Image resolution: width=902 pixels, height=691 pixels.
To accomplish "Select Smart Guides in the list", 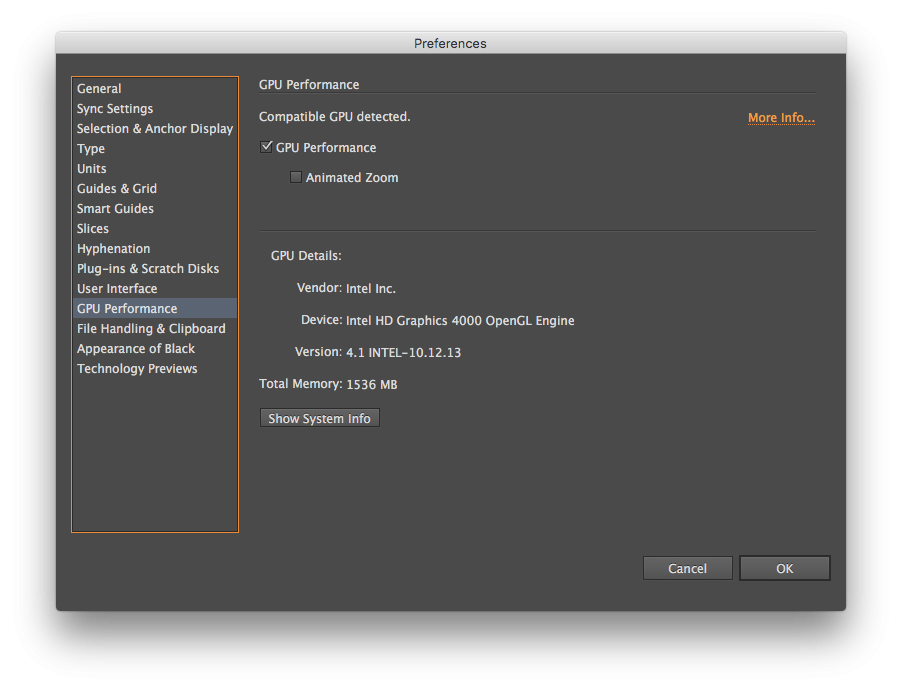I will pos(155,208).
